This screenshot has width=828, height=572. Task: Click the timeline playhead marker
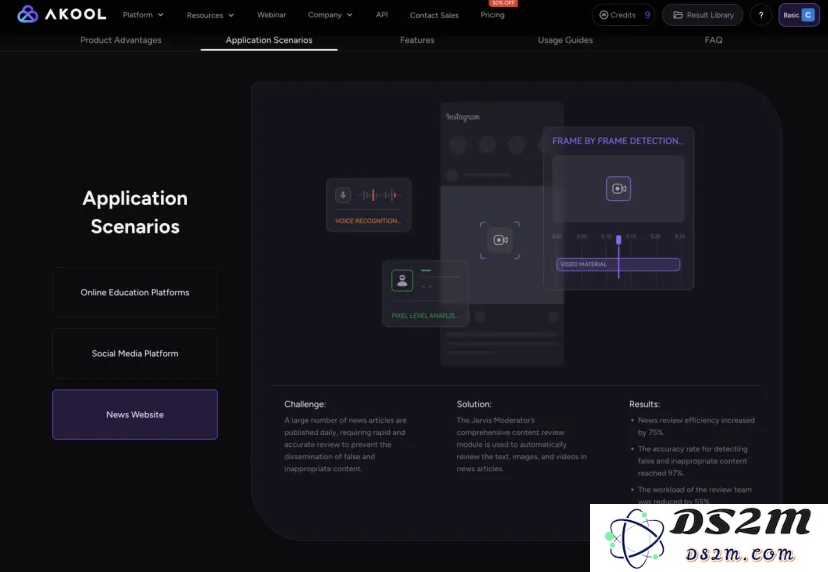pyautogui.click(x=618, y=240)
